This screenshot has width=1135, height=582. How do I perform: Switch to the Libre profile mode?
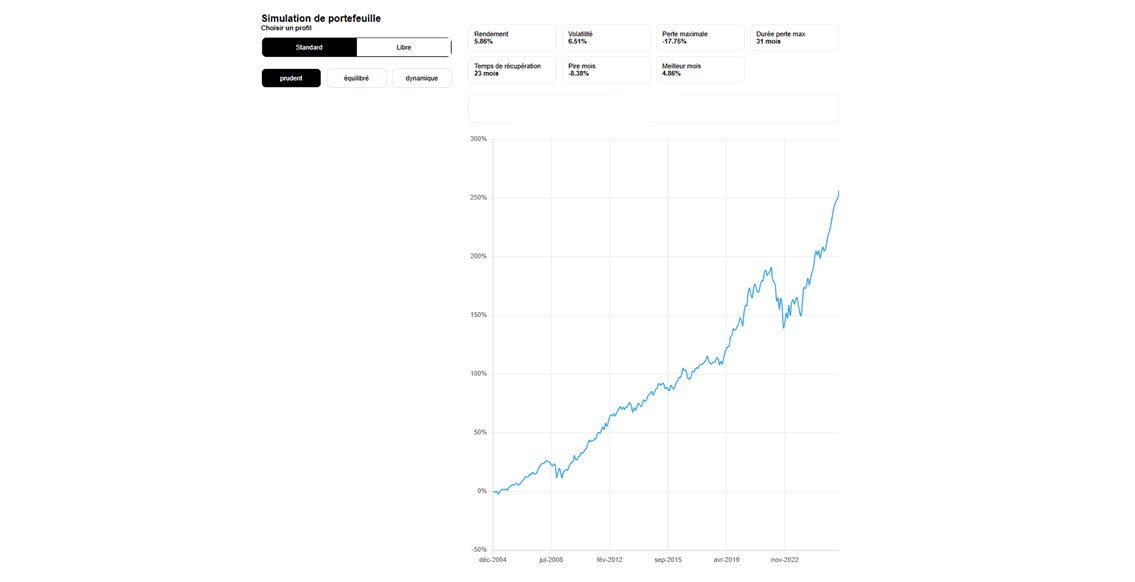click(x=404, y=47)
